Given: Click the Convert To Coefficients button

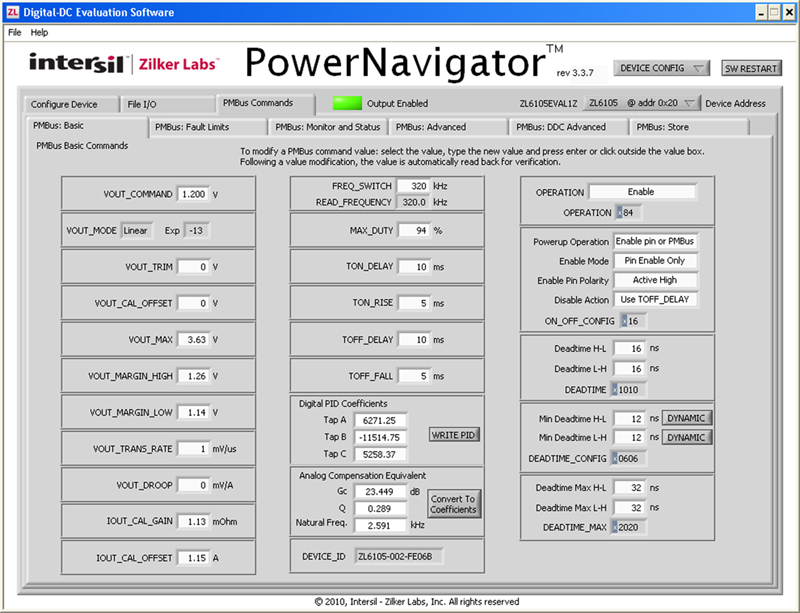Looking at the screenshot, I should 453,504.
